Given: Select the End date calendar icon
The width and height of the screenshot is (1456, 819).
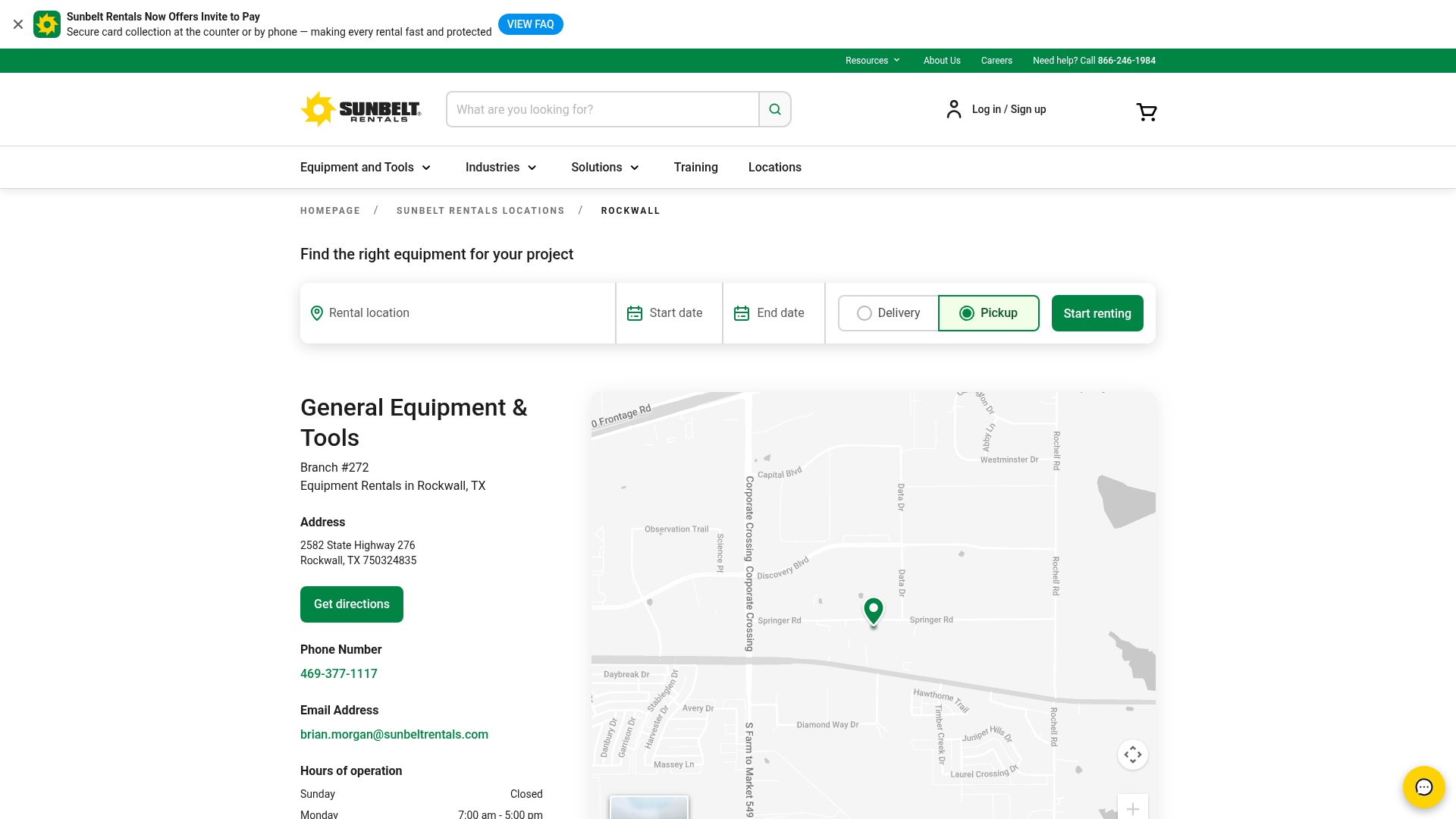Looking at the screenshot, I should coord(741,312).
